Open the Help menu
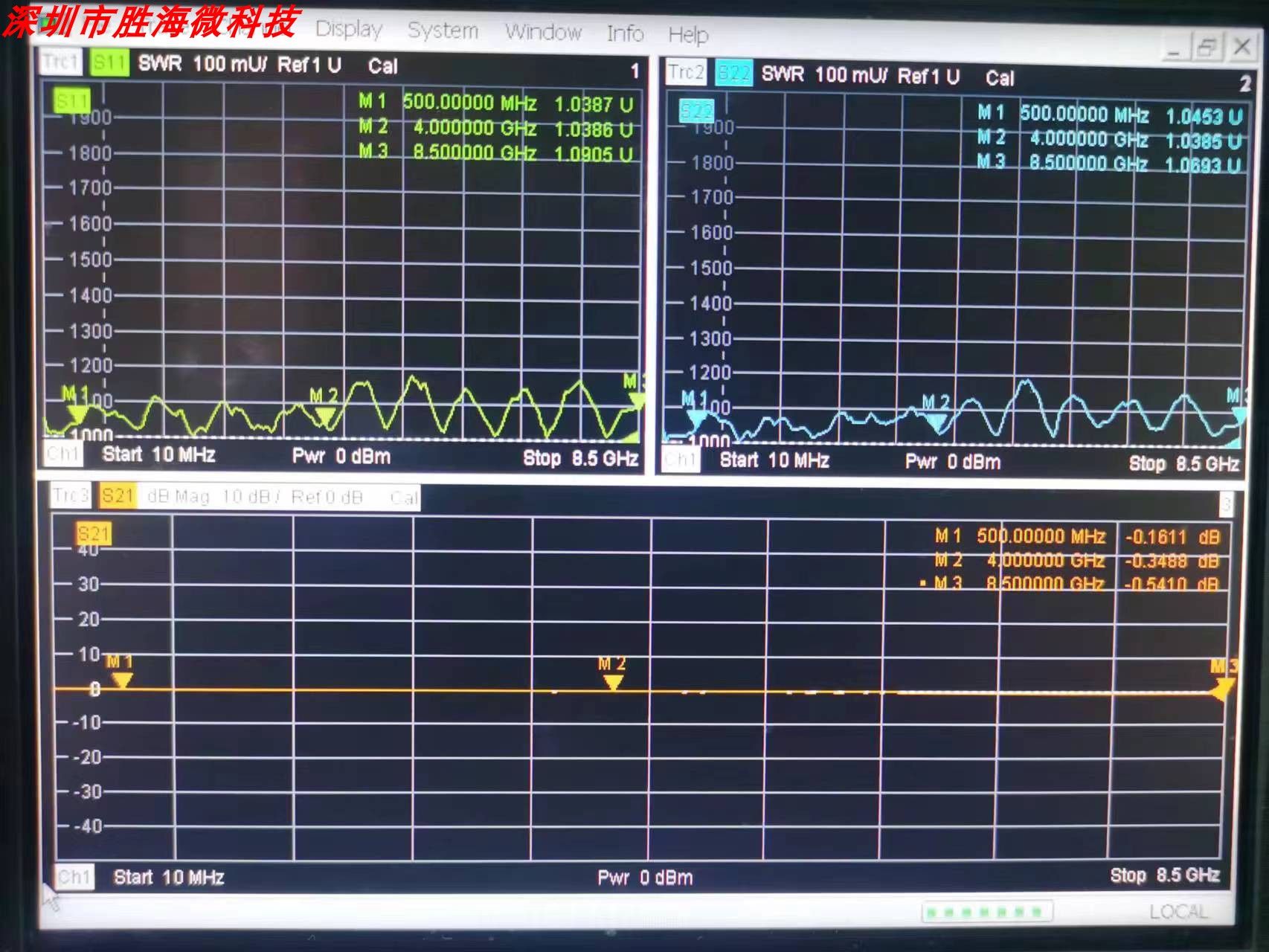The width and height of the screenshot is (1269, 952). click(x=688, y=35)
